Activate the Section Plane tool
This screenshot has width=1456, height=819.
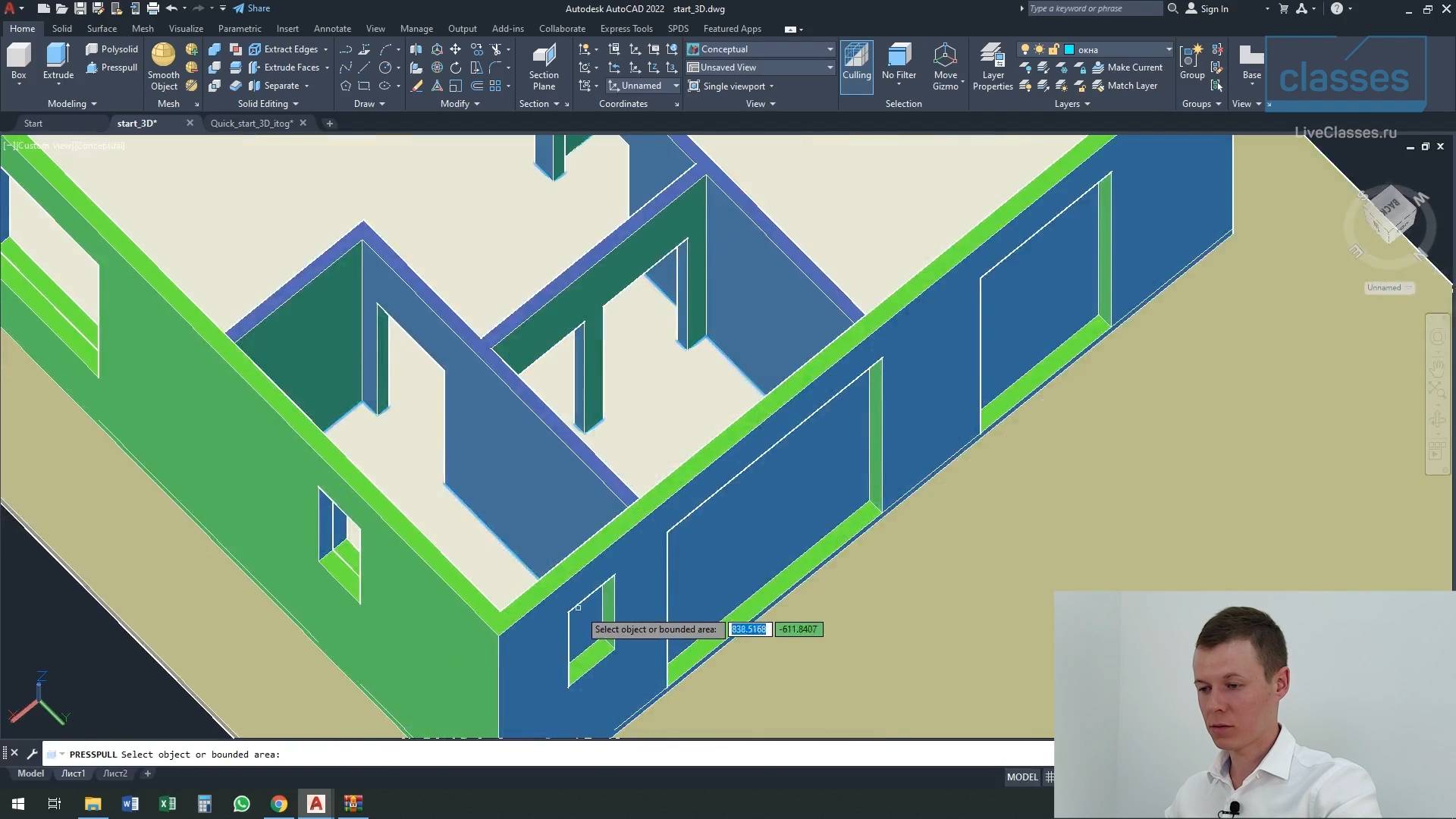[x=544, y=67]
